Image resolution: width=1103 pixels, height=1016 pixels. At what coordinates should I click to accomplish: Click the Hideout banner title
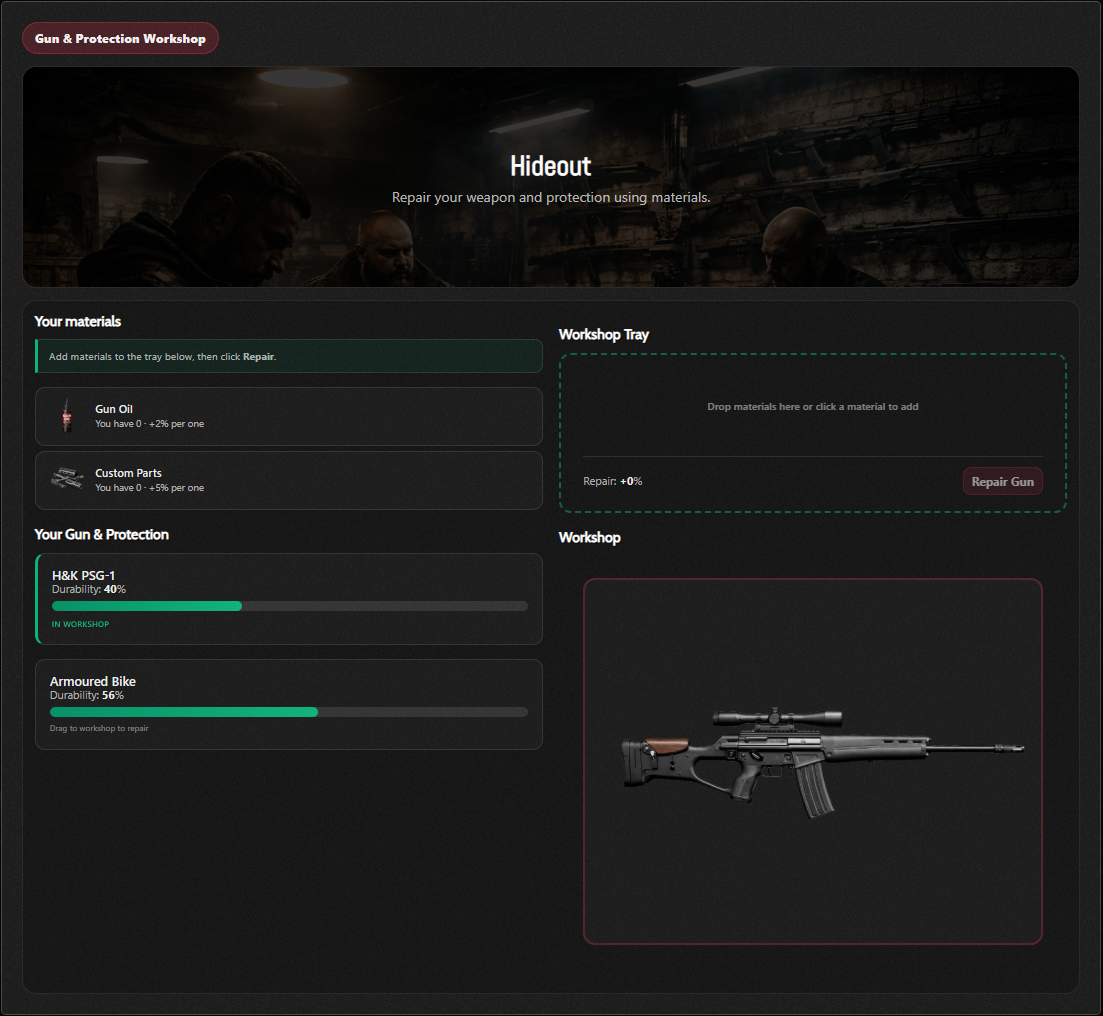551,167
